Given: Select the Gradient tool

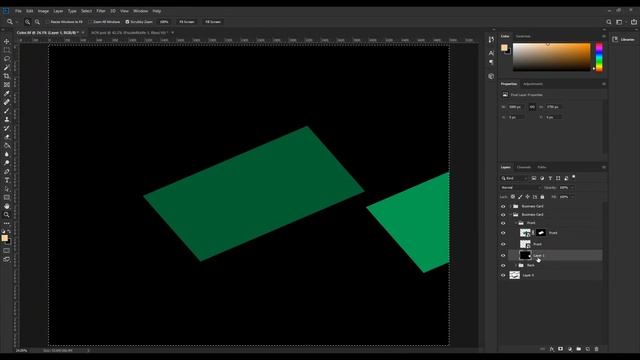Looking at the screenshot, I should click(x=7, y=146).
